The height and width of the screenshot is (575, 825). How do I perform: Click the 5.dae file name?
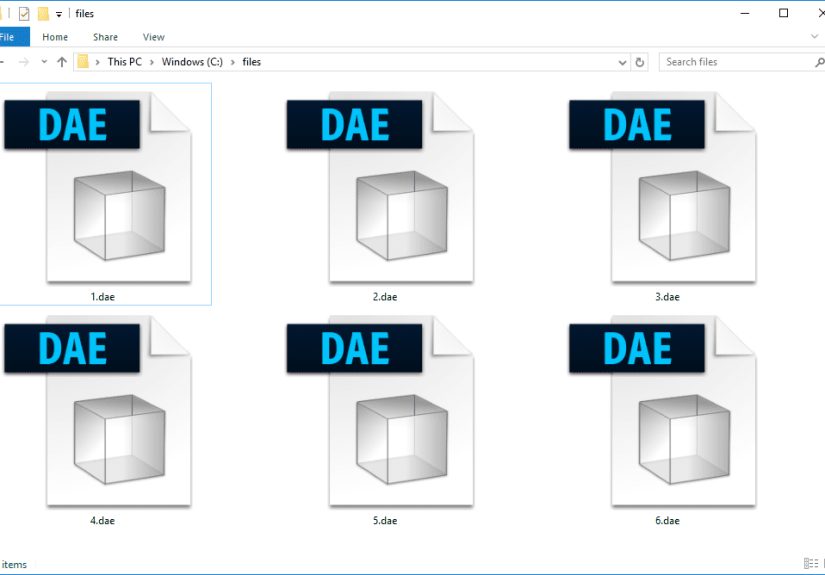pyautogui.click(x=385, y=521)
